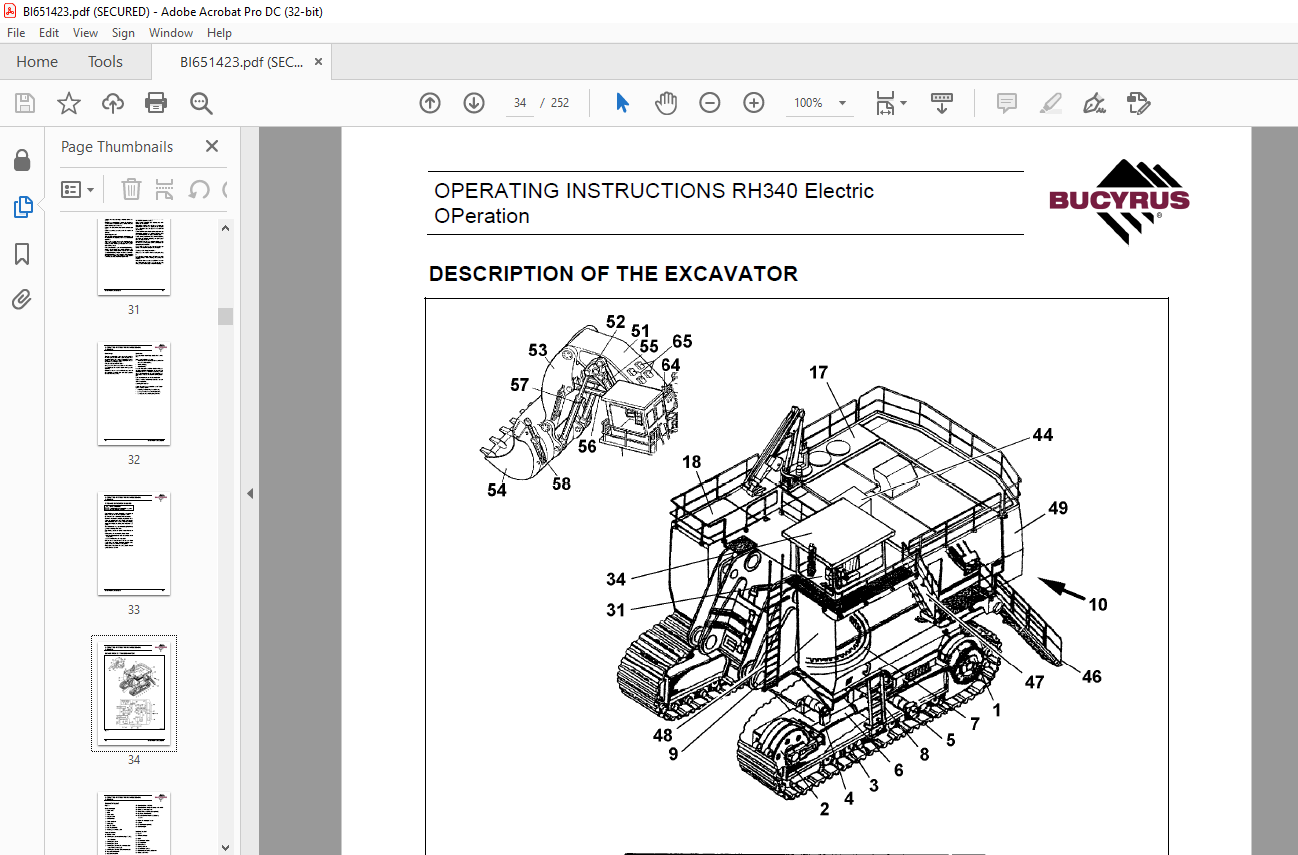
Task: Select the Highlight text tool
Action: pos(1050,103)
